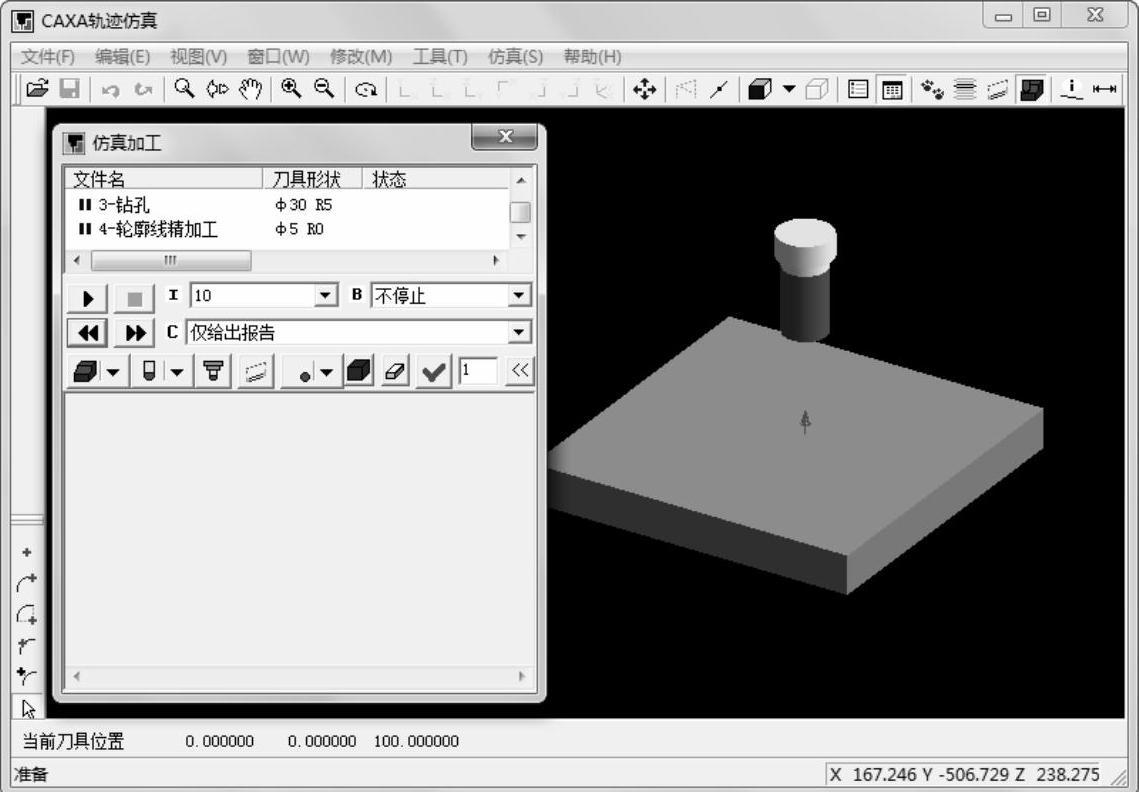Open the 仿真(S) menu
The width and height of the screenshot is (1139, 792).
tap(515, 57)
